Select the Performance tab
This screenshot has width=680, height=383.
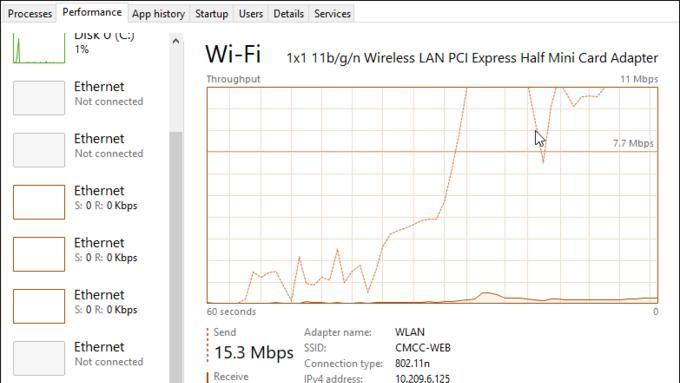point(92,12)
